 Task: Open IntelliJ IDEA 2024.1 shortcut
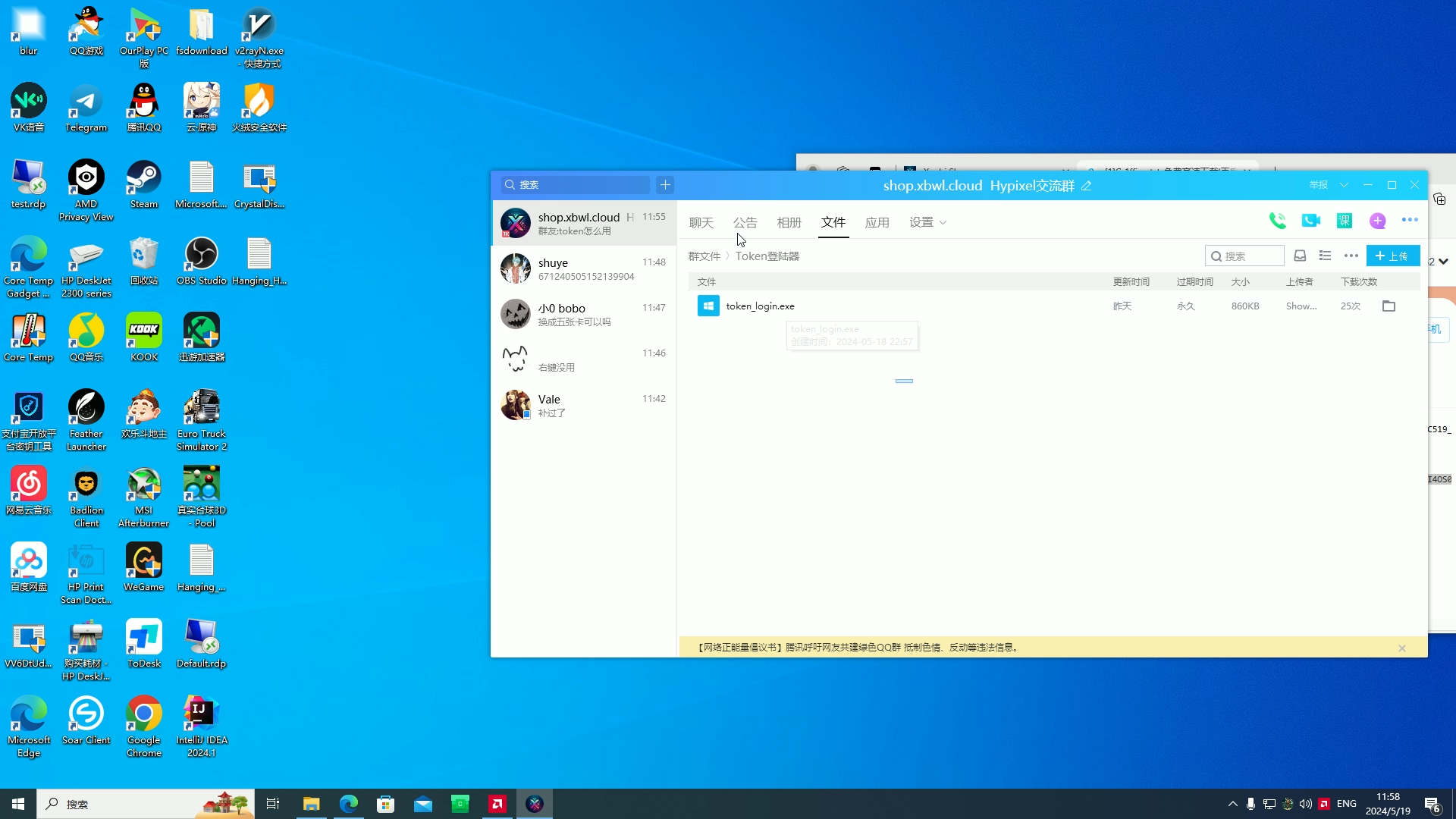tap(201, 726)
